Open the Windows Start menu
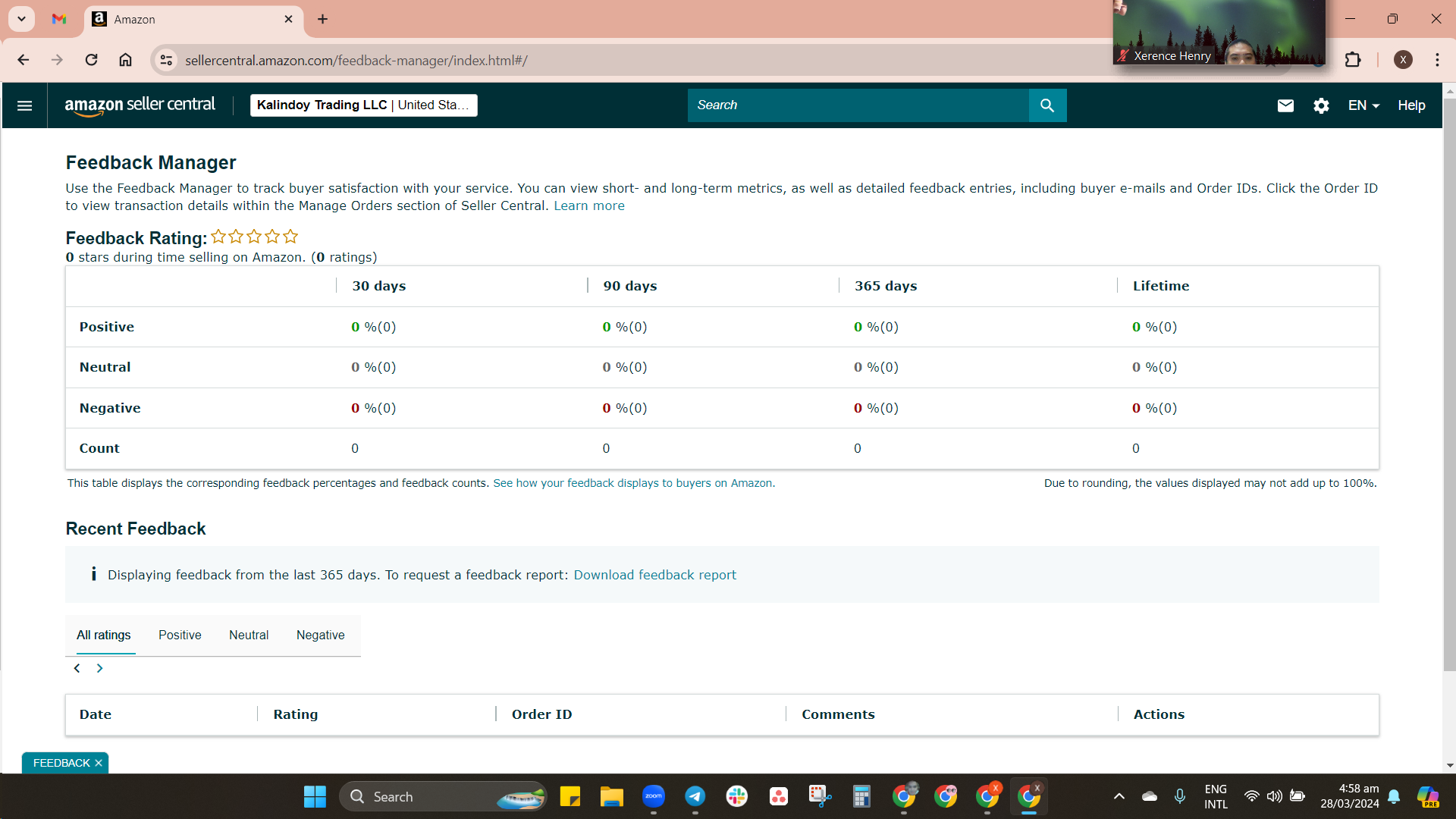 pyautogui.click(x=315, y=797)
